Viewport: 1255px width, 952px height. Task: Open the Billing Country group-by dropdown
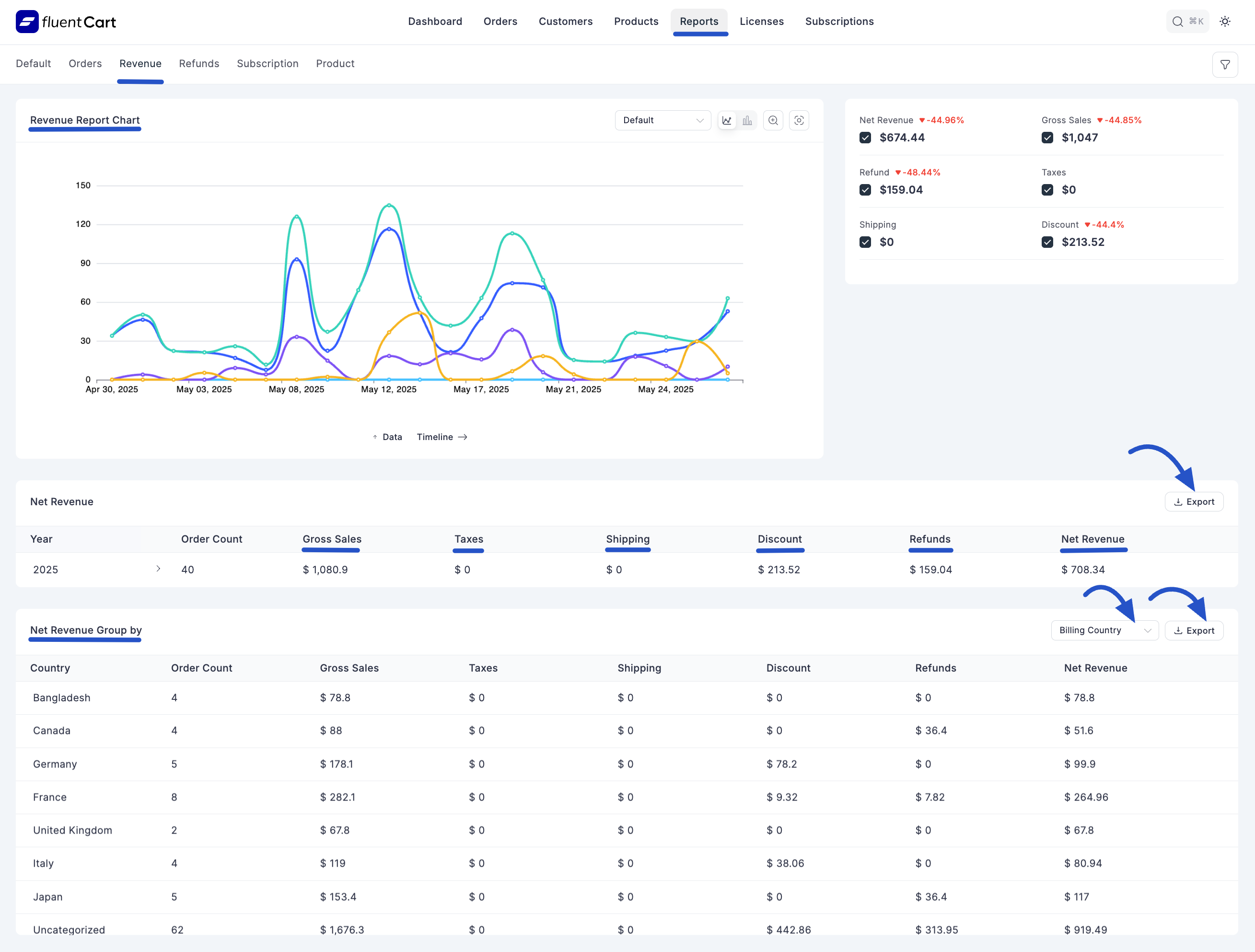pyautogui.click(x=1104, y=630)
